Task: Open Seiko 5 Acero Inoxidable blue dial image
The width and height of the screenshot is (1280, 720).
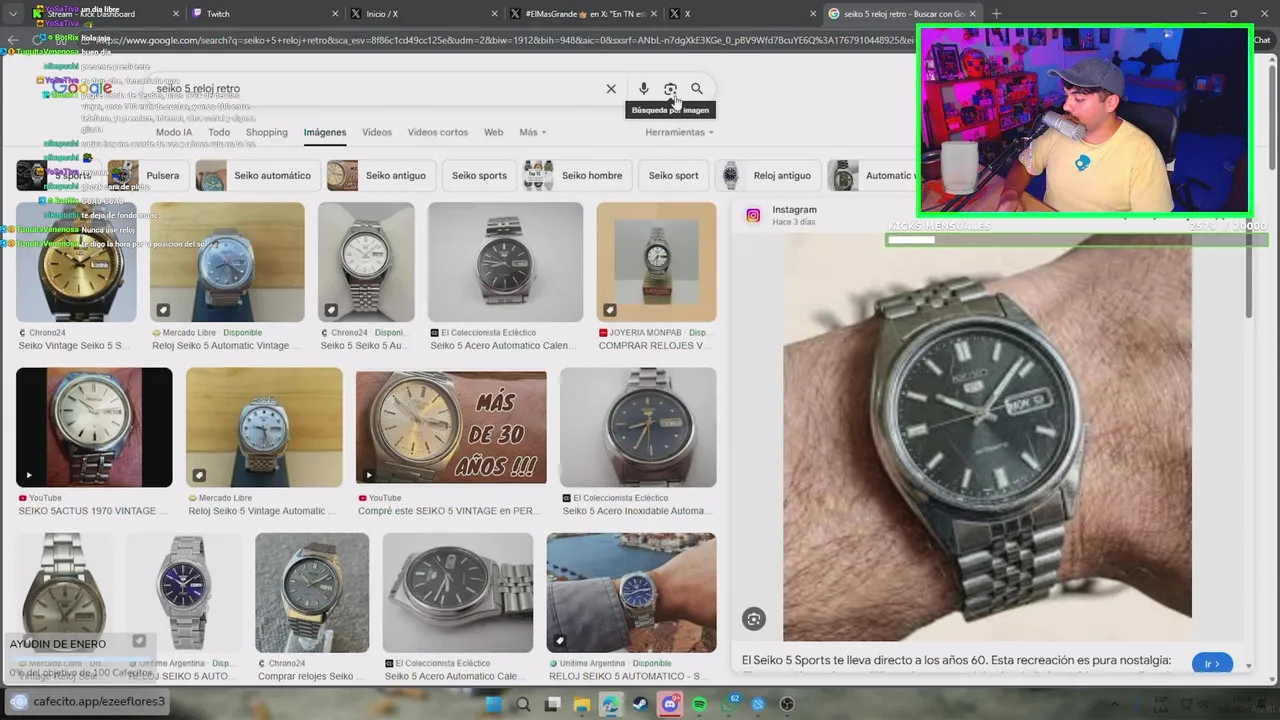Action: click(x=638, y=427)
